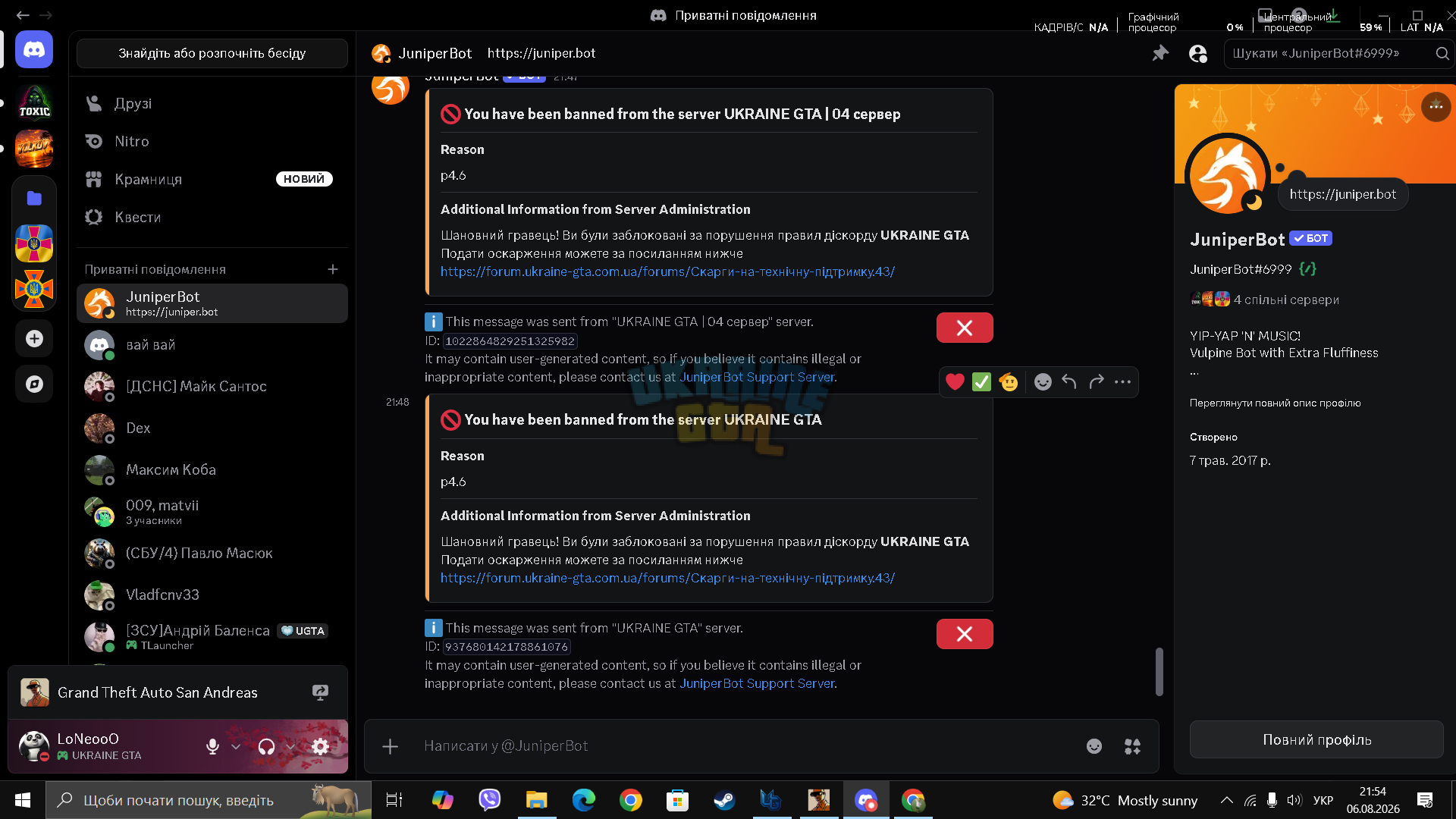Open 009, matvii group chat
This screenshot has width=1456, height=819.
[x=212, y=512]
